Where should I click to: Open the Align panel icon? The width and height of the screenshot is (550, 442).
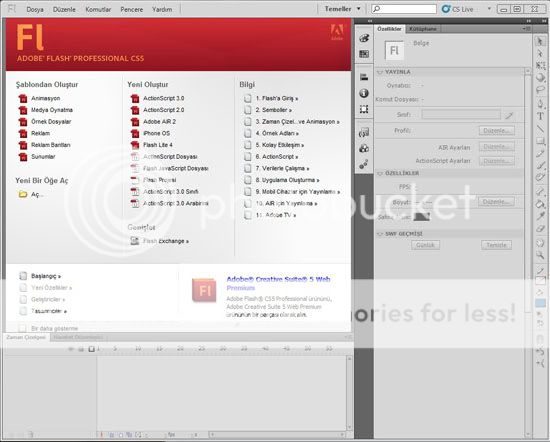point(364,77)
